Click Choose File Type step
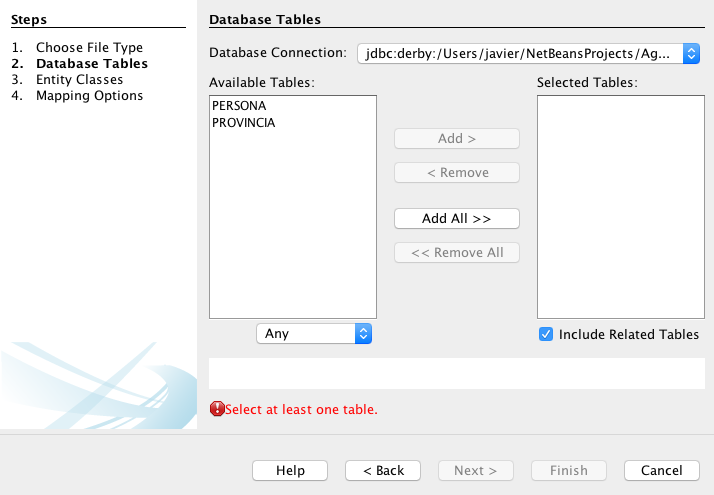 pyautogui.click(x=89, y=48)
